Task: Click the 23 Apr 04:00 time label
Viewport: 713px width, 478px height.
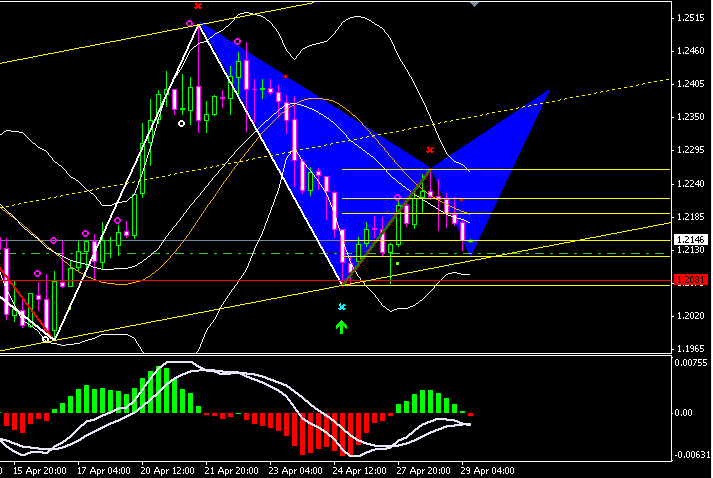Action: pyautogui.click(x=296, y=470)
